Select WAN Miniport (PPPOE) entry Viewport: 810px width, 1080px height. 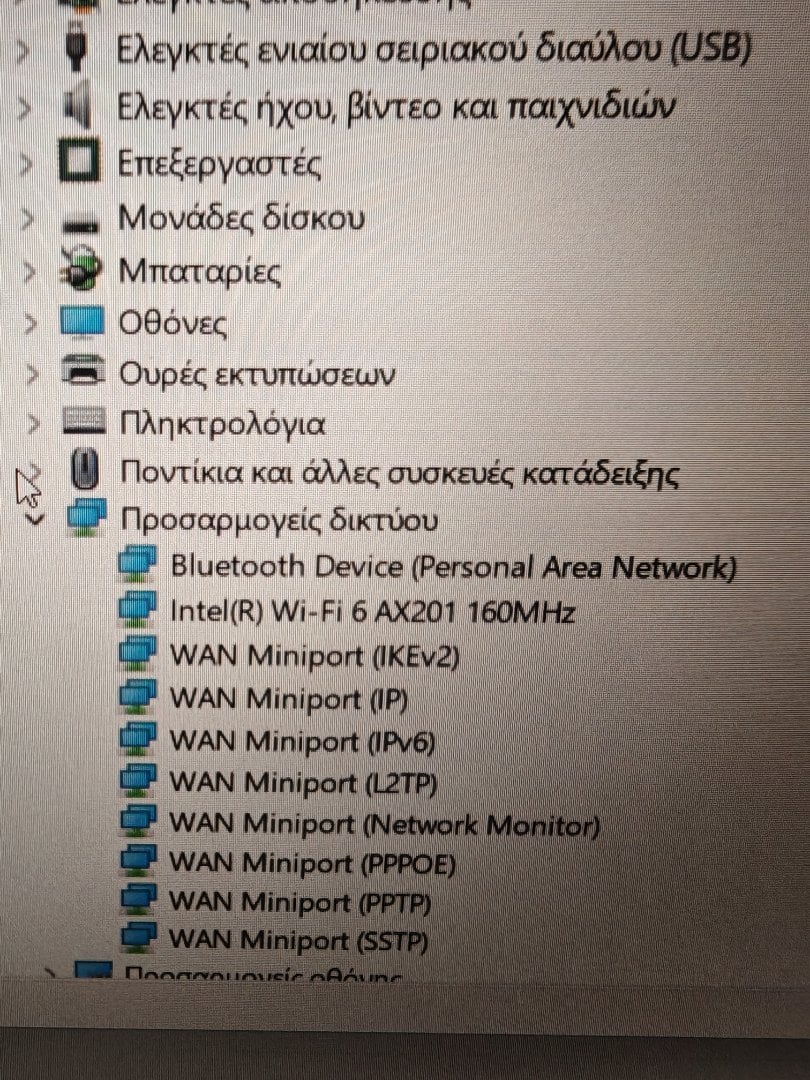coord(312,864)
